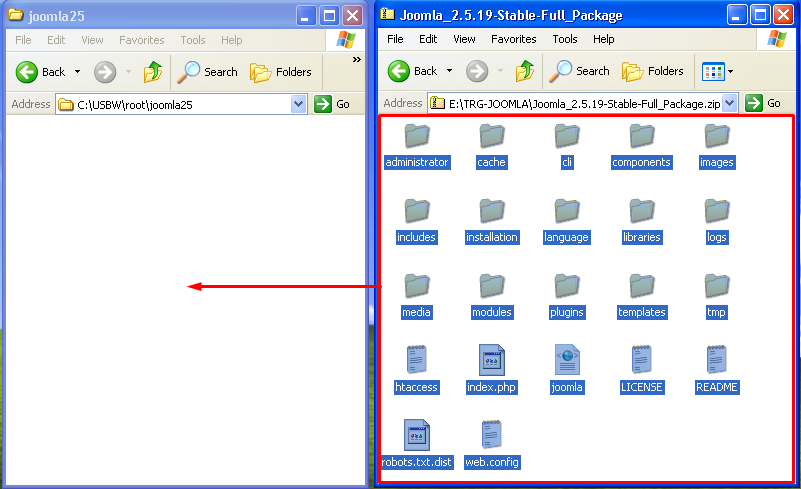Select the components folder icon
This screenshot has height=489, width=801.
(x=642, y=136)
